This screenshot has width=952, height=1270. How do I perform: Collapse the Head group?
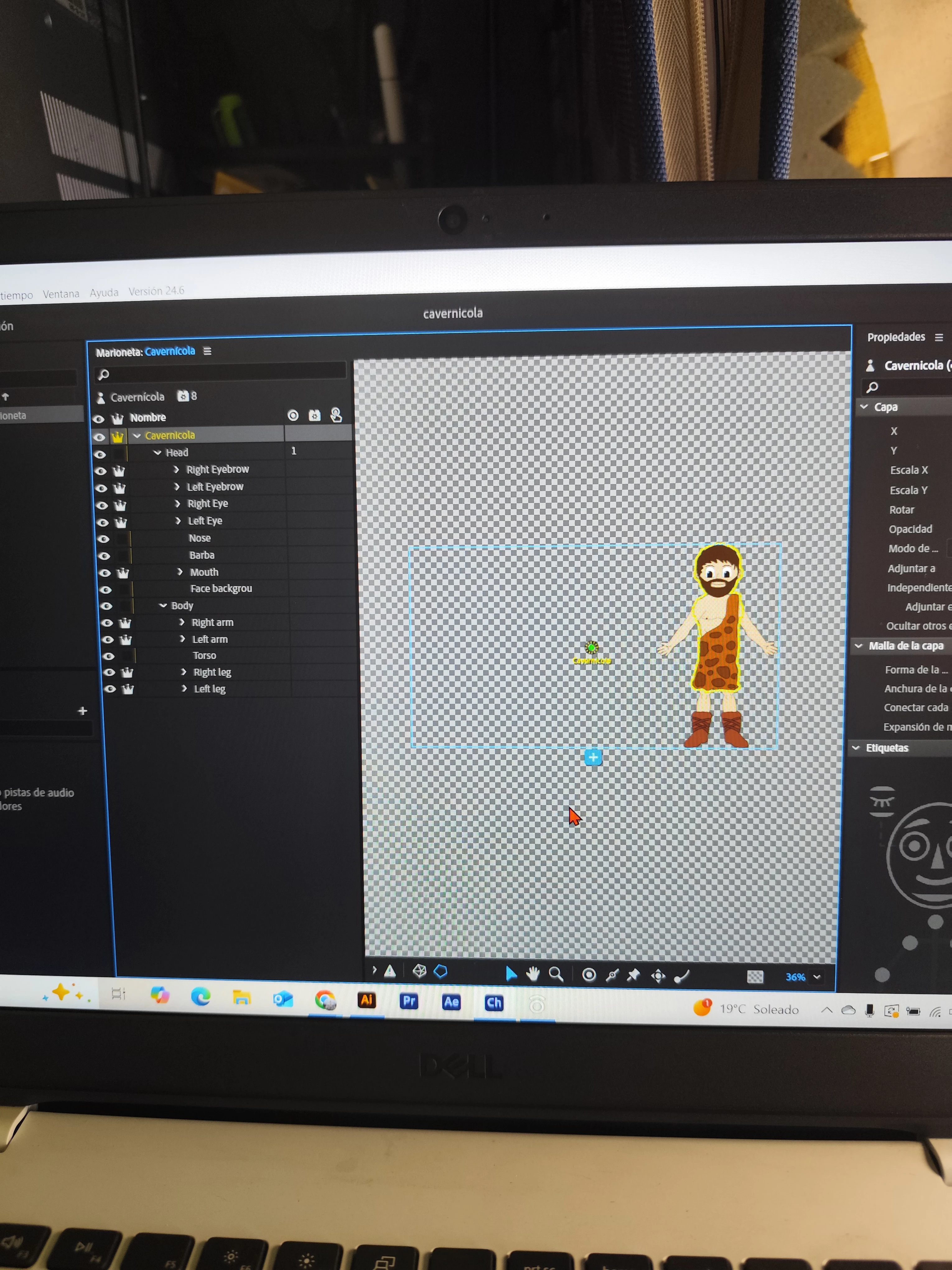[157, 452]
